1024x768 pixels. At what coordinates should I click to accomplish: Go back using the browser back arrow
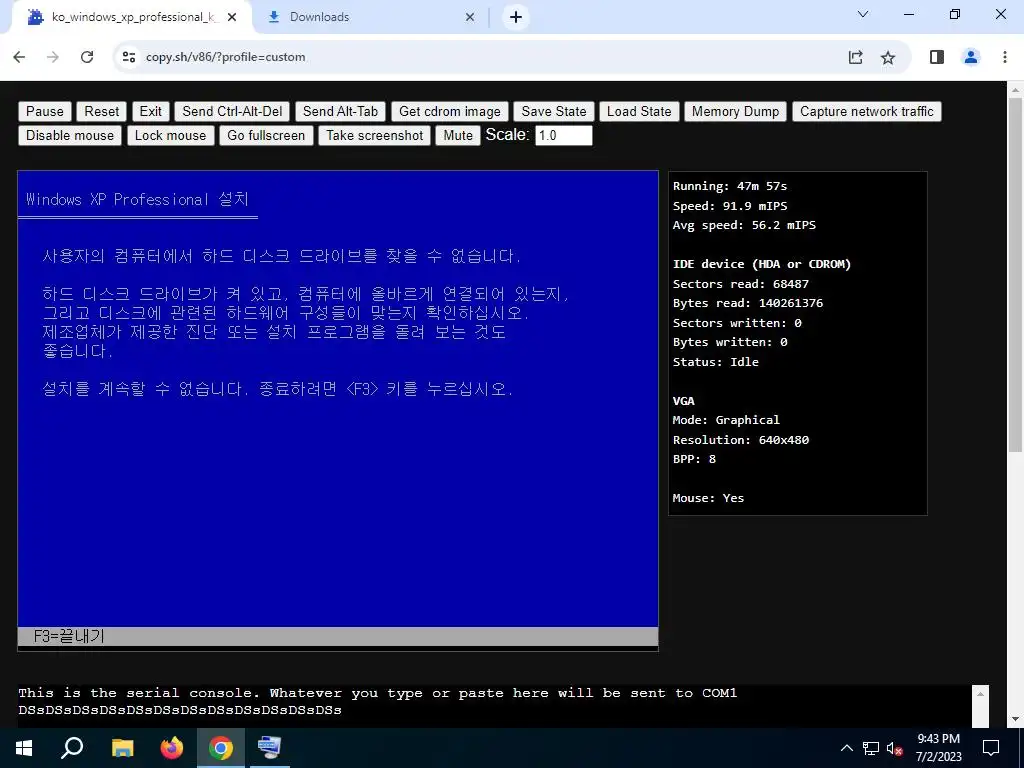coord(19,57)
